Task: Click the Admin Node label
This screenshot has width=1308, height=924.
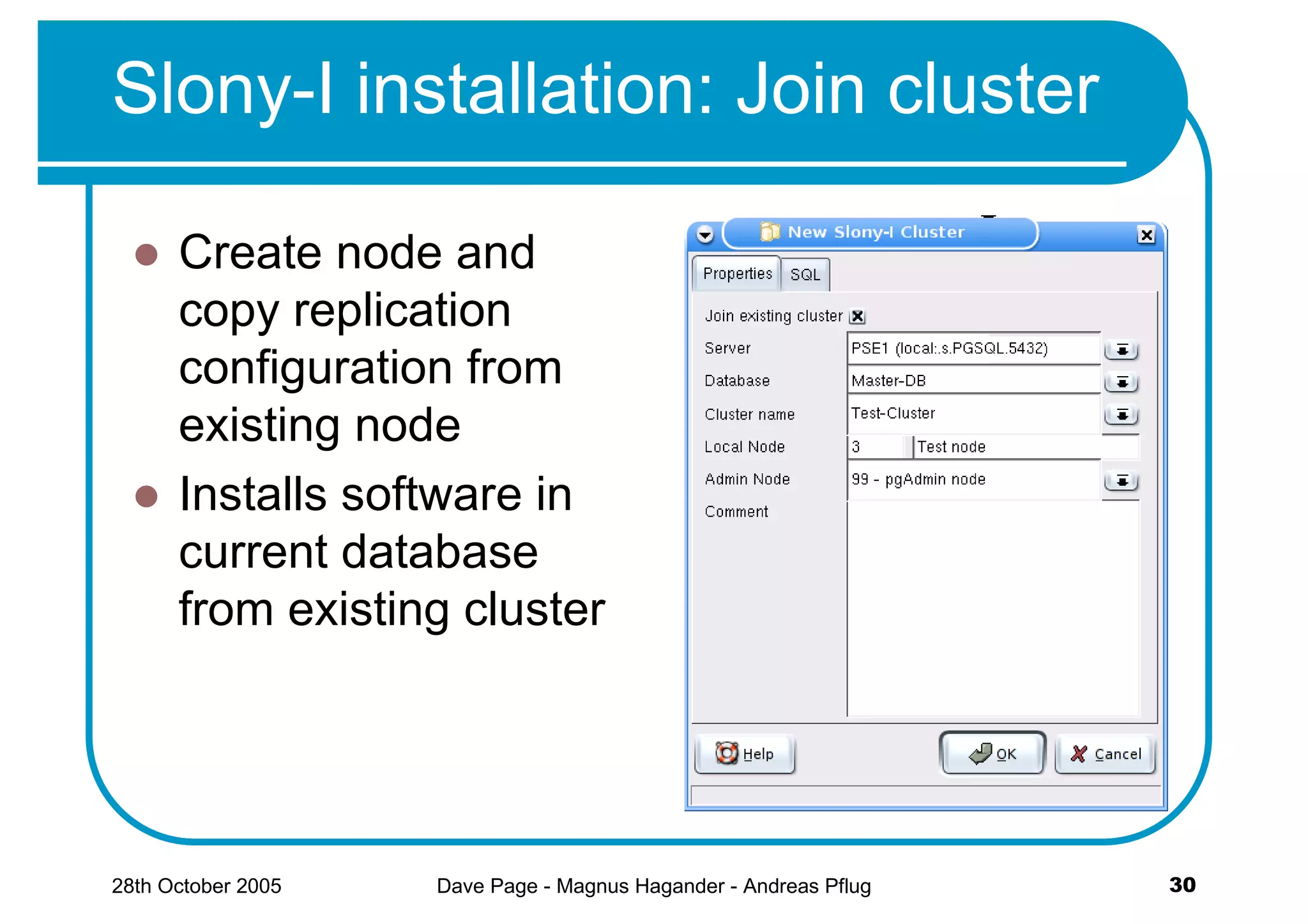Action: click(747, 480)
